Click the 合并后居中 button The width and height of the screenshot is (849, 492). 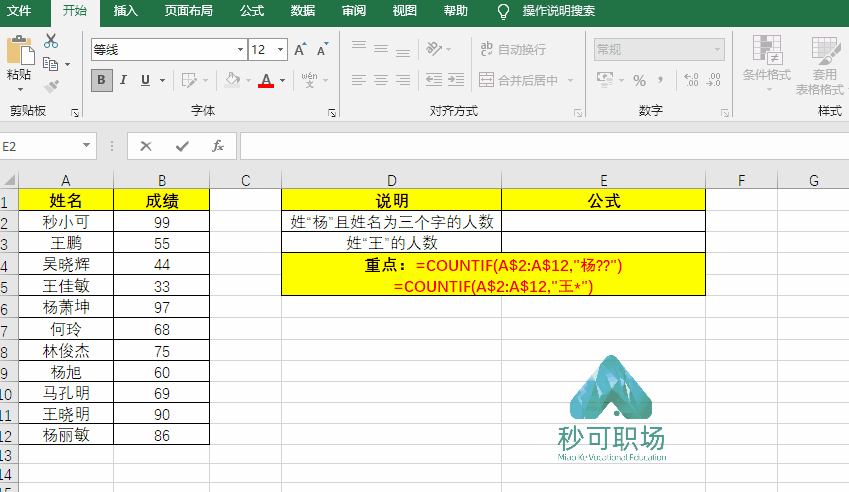pos(519,80)
